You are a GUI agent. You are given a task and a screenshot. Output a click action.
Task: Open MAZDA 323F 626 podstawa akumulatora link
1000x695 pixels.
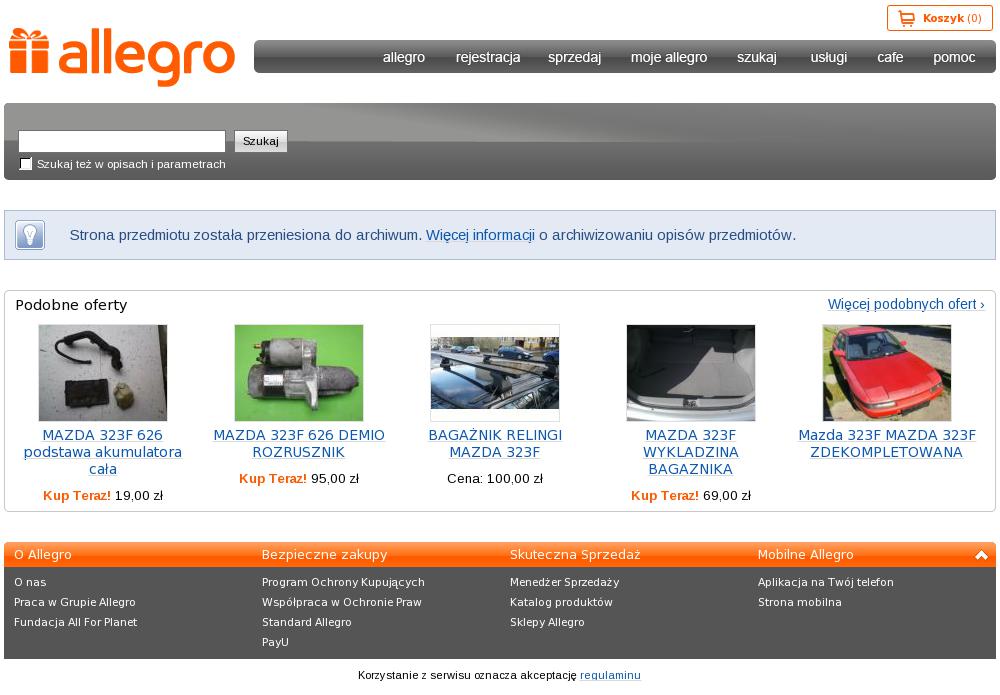coord(103,452)
